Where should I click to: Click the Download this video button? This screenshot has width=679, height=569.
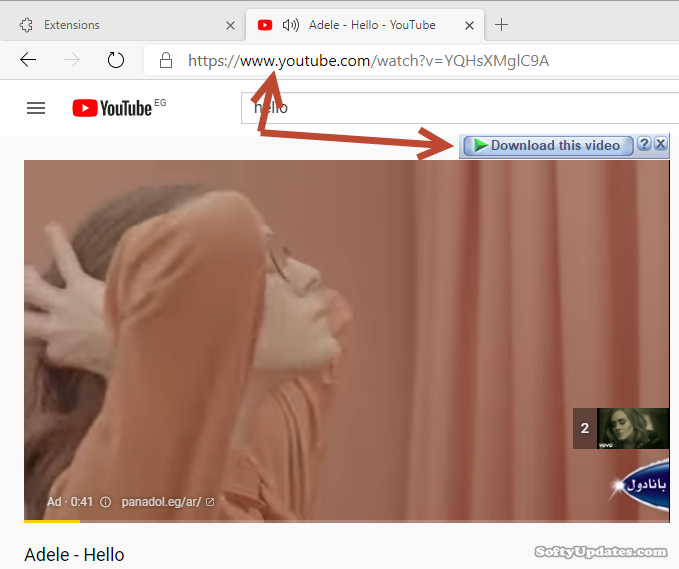pos(548,145)
